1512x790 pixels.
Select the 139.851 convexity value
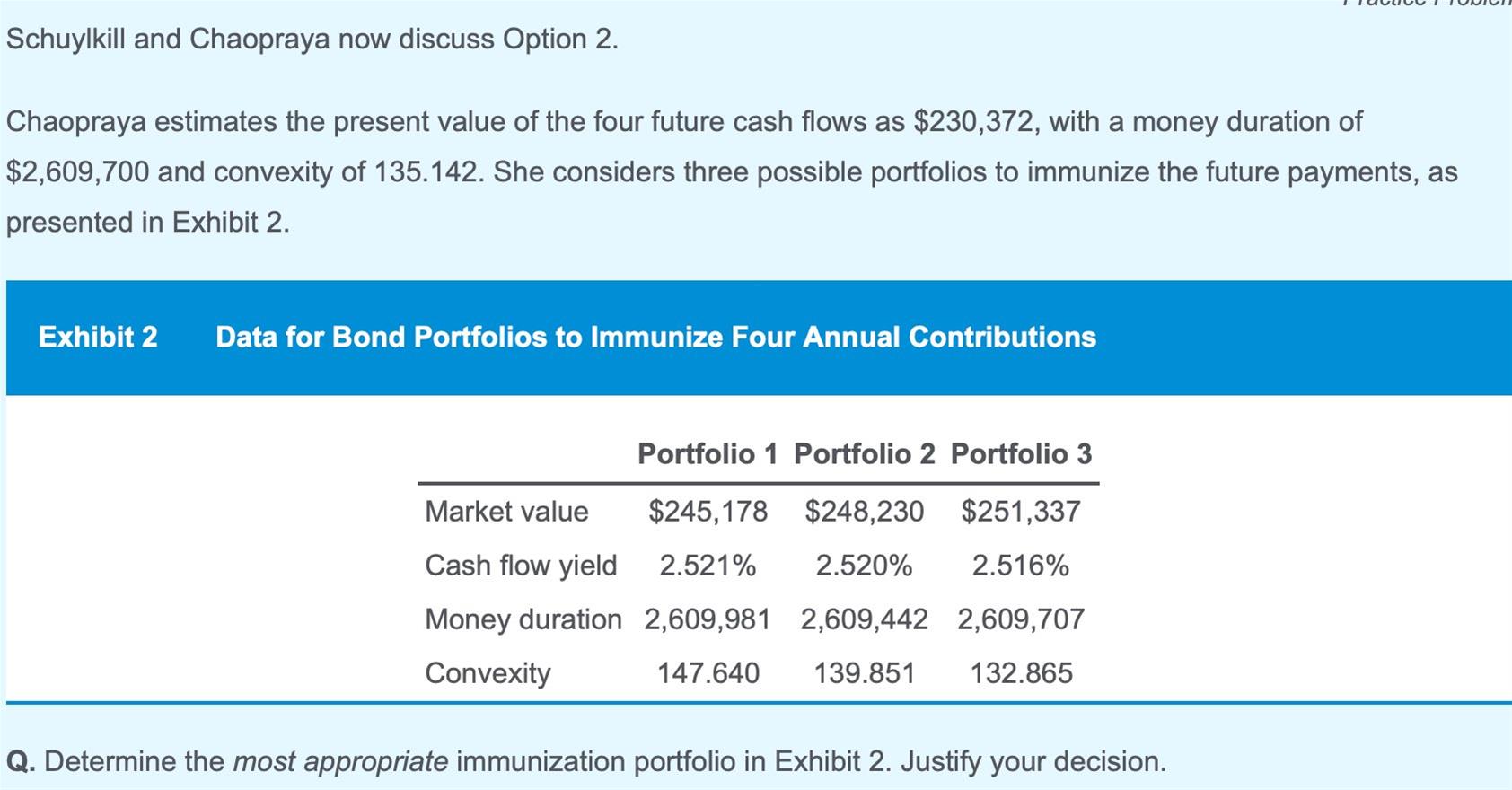[864, 673]
